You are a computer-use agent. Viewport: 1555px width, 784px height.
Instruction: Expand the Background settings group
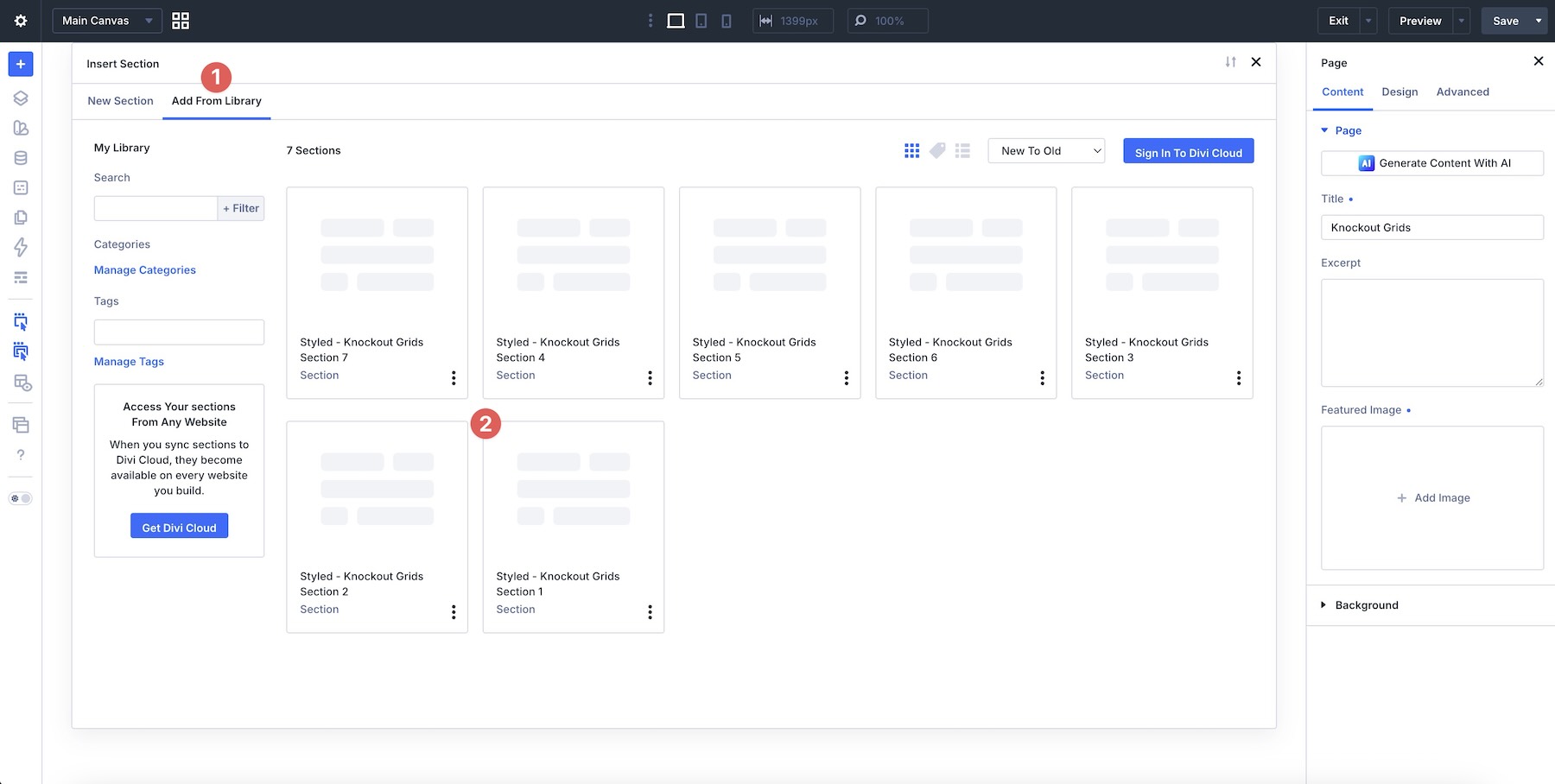tap(1360, 605)
